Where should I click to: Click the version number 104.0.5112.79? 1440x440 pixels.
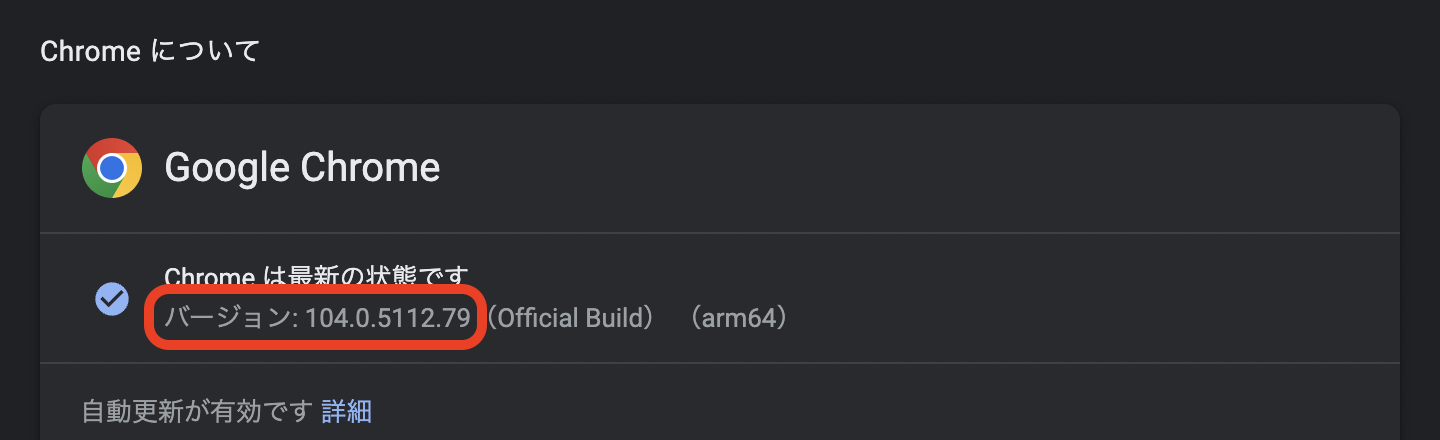[x=387, y=319]
